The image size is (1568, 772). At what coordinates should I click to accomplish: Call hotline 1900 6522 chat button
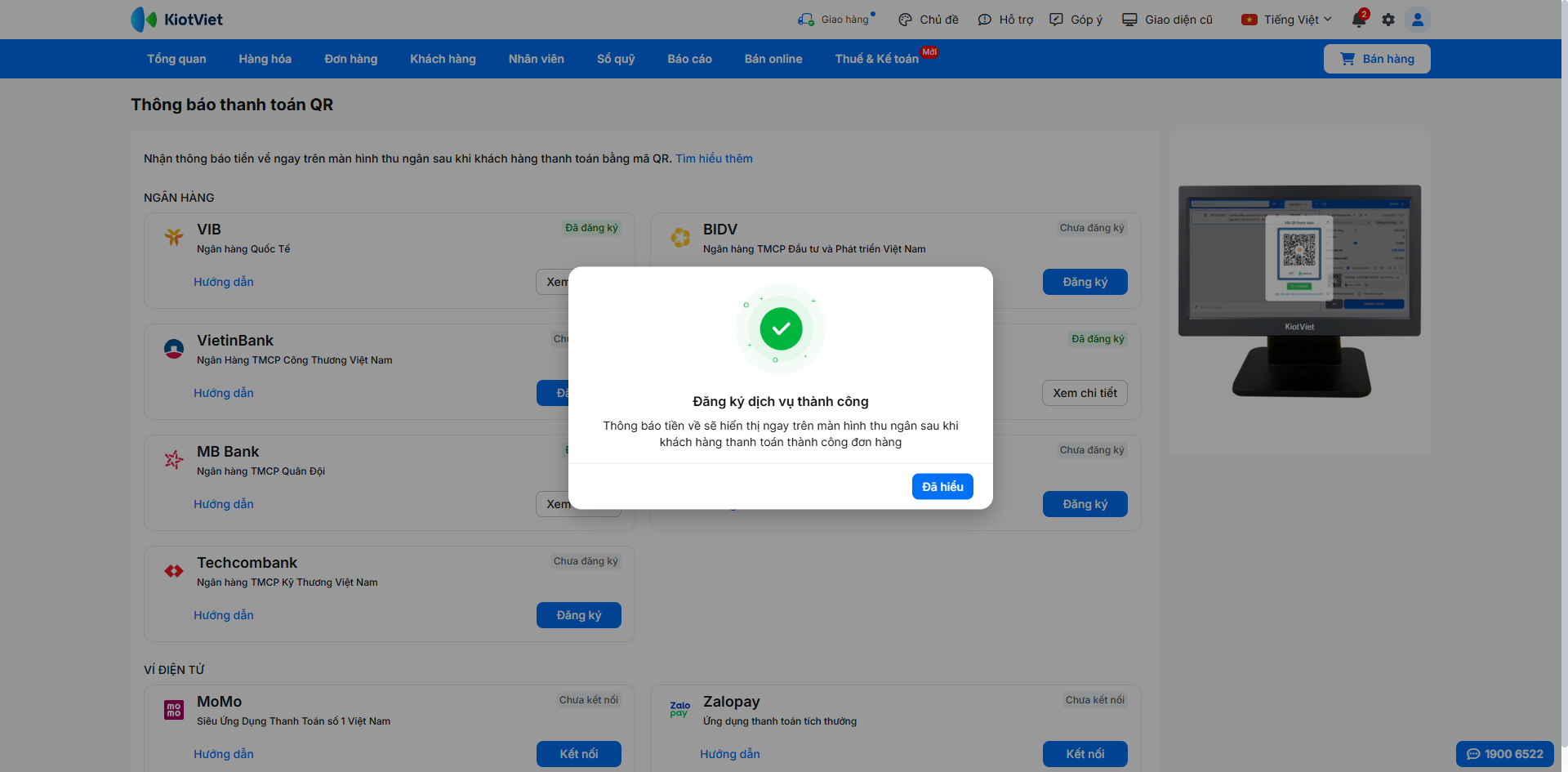coord(1505,754)
